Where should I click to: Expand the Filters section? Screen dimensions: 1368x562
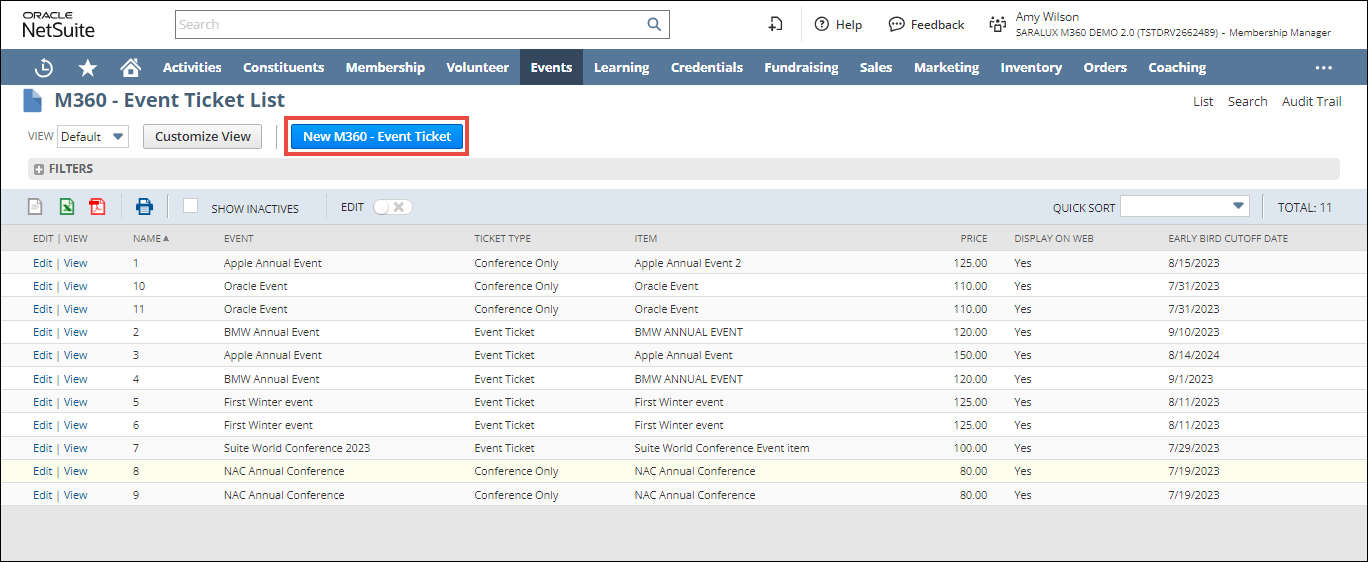(39, 170)
